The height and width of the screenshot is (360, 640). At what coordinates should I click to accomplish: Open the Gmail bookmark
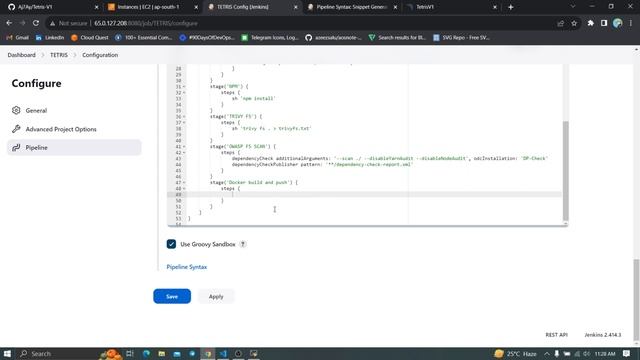click(x=17, y=38)
